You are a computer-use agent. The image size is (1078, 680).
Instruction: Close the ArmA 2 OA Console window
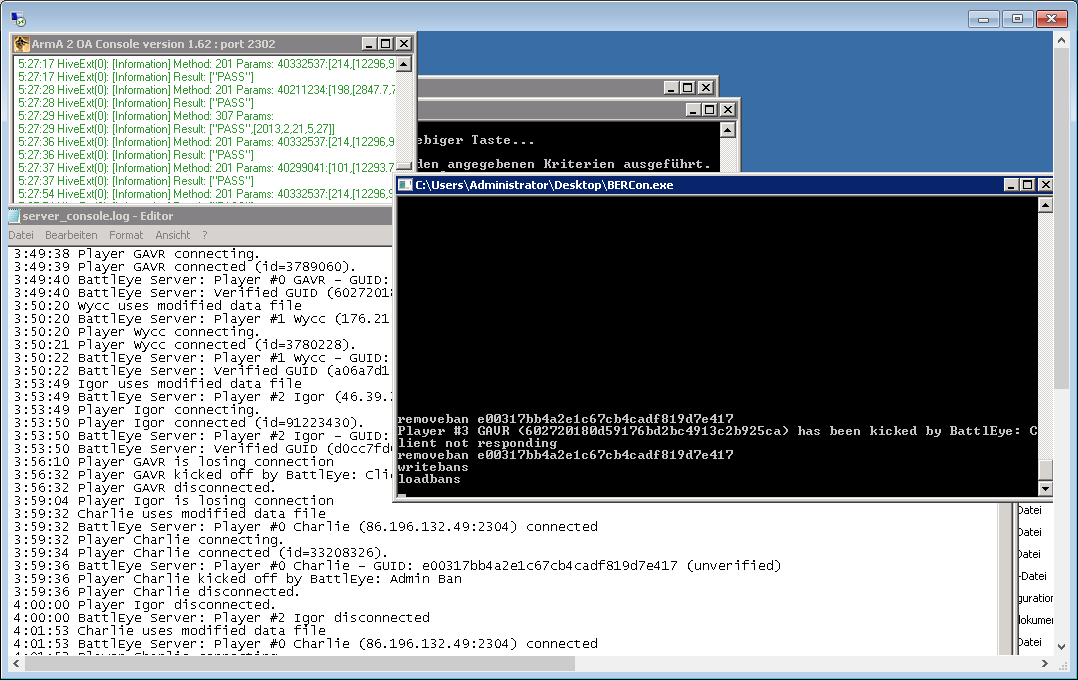403,44
